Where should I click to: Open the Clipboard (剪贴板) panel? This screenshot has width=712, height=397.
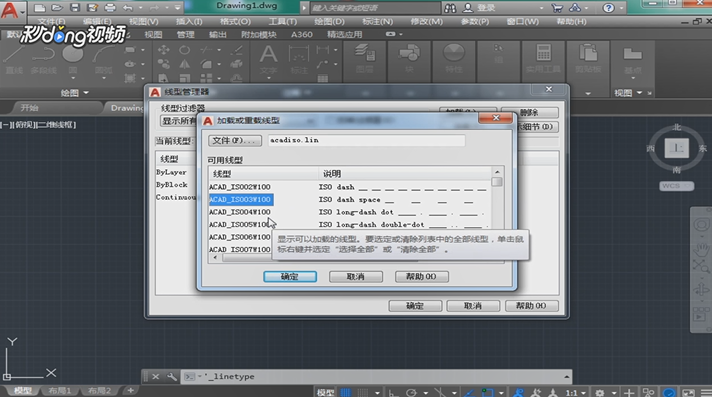588,59
